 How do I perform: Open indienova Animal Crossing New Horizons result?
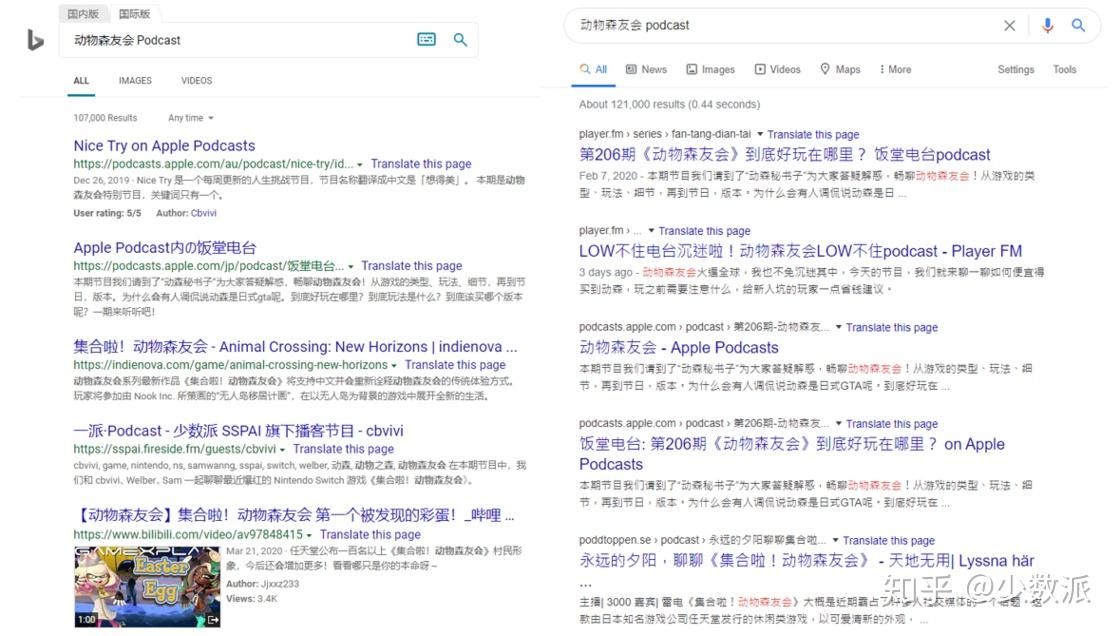[x=296, y=347]
